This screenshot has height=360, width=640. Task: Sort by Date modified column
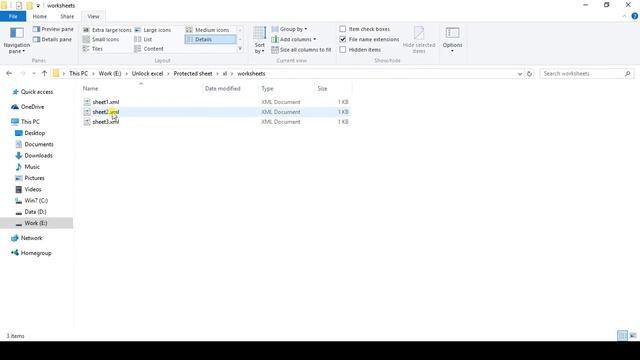pyautogui.click(x=230, y=89)
